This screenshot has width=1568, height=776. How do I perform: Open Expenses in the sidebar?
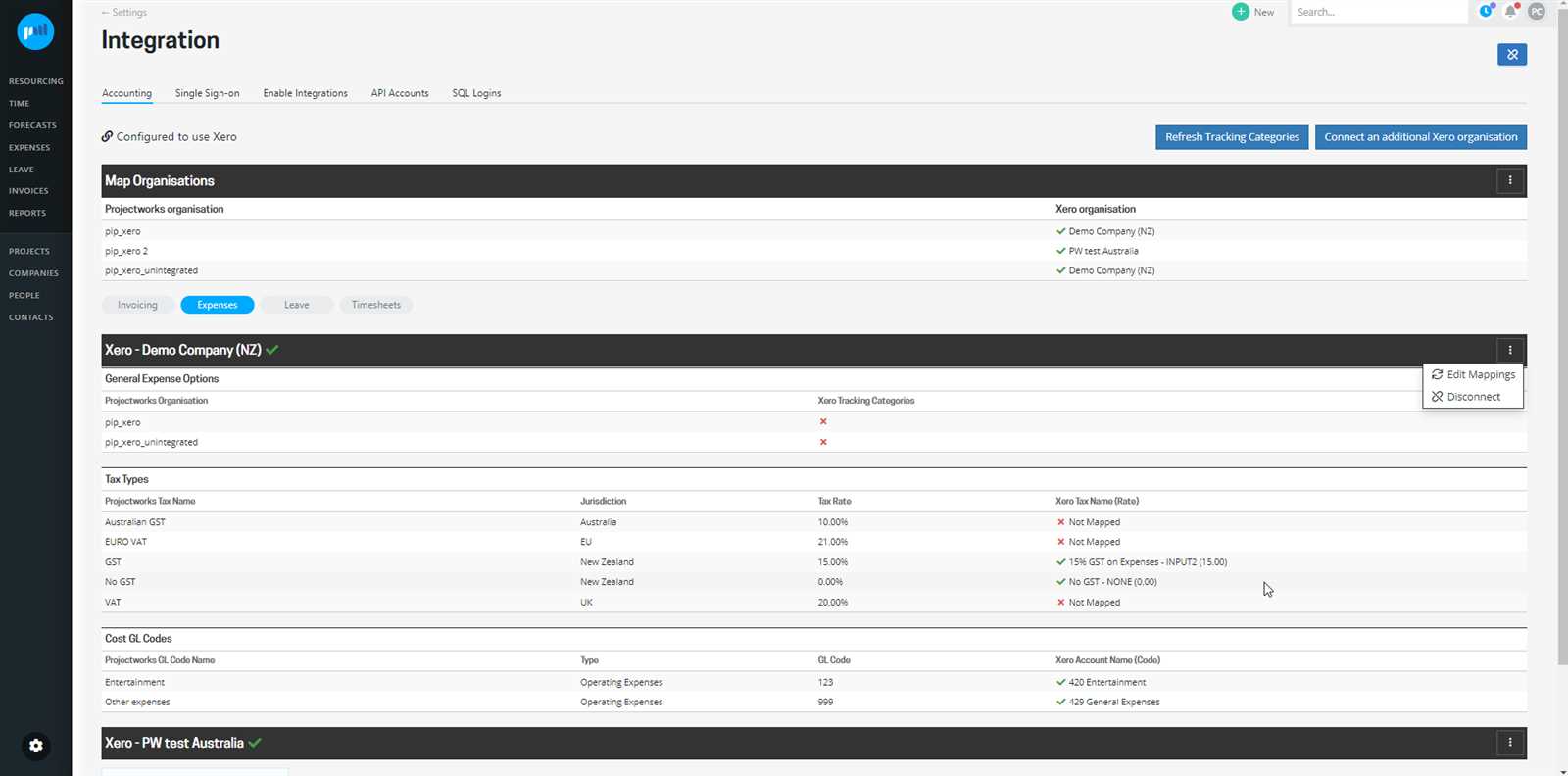pyautogui.click(x=29, y=147)
